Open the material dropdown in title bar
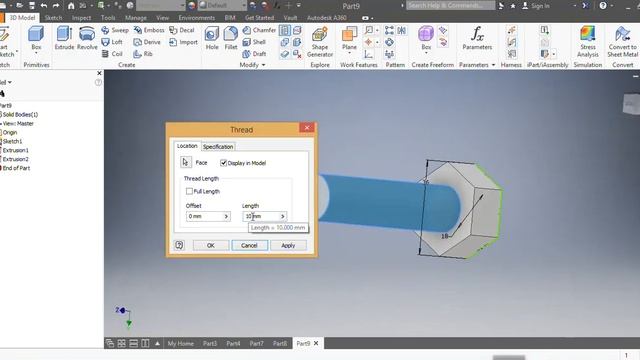The height and width of the screenshot is (360, 640). pyautogui.click(x=182, y=6)
